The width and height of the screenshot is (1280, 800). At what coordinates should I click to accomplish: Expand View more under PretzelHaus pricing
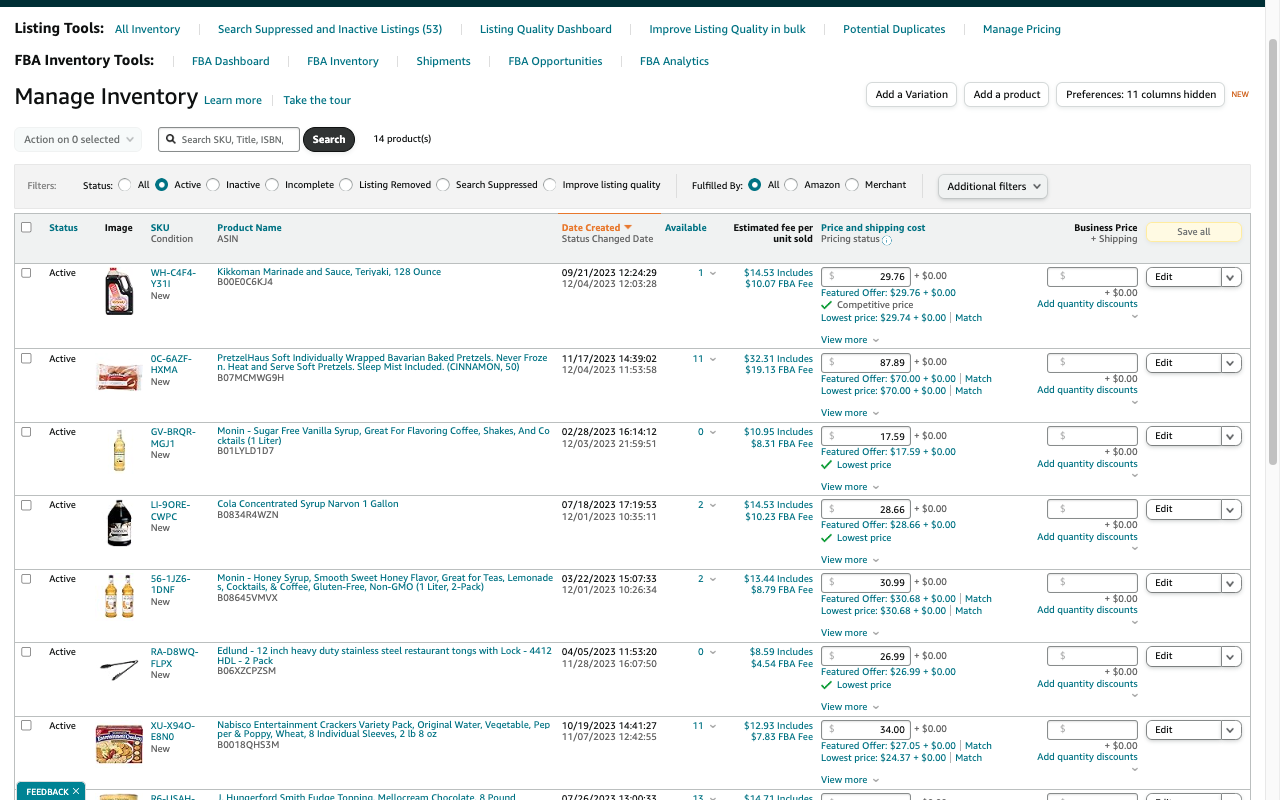(850, 413)
